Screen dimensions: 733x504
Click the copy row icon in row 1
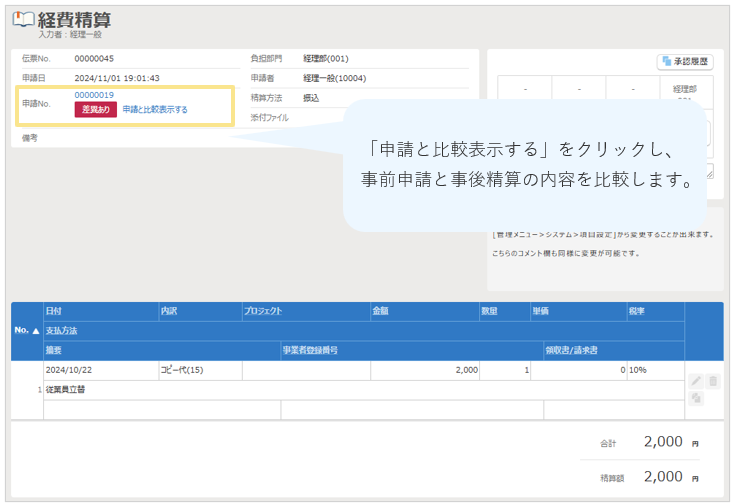click(696, 398)
